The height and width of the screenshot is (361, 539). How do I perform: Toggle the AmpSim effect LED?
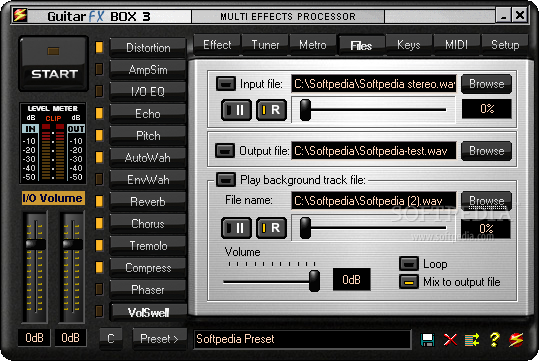99,69
